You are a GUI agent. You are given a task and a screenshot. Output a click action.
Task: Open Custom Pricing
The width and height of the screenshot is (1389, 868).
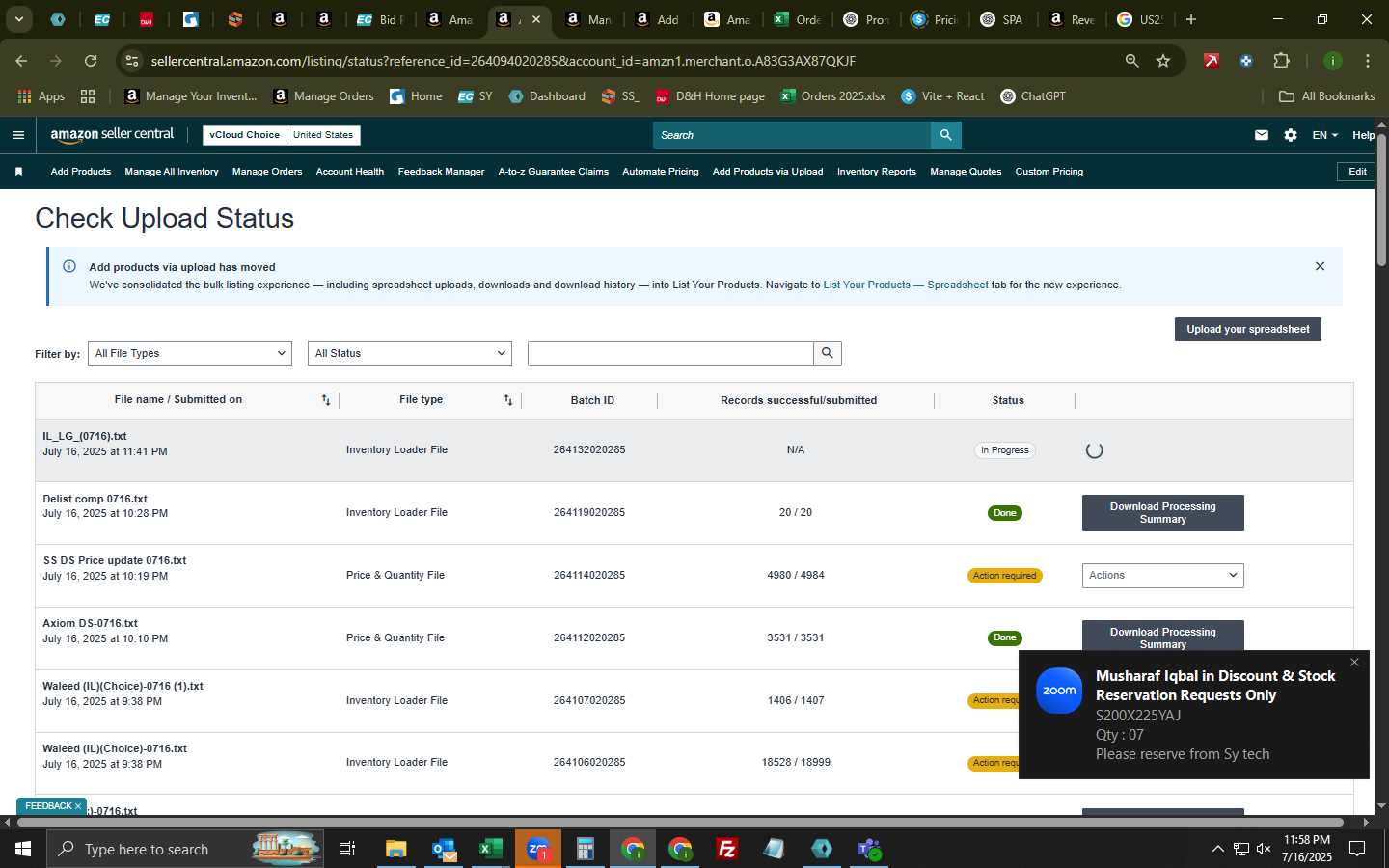1049,172
